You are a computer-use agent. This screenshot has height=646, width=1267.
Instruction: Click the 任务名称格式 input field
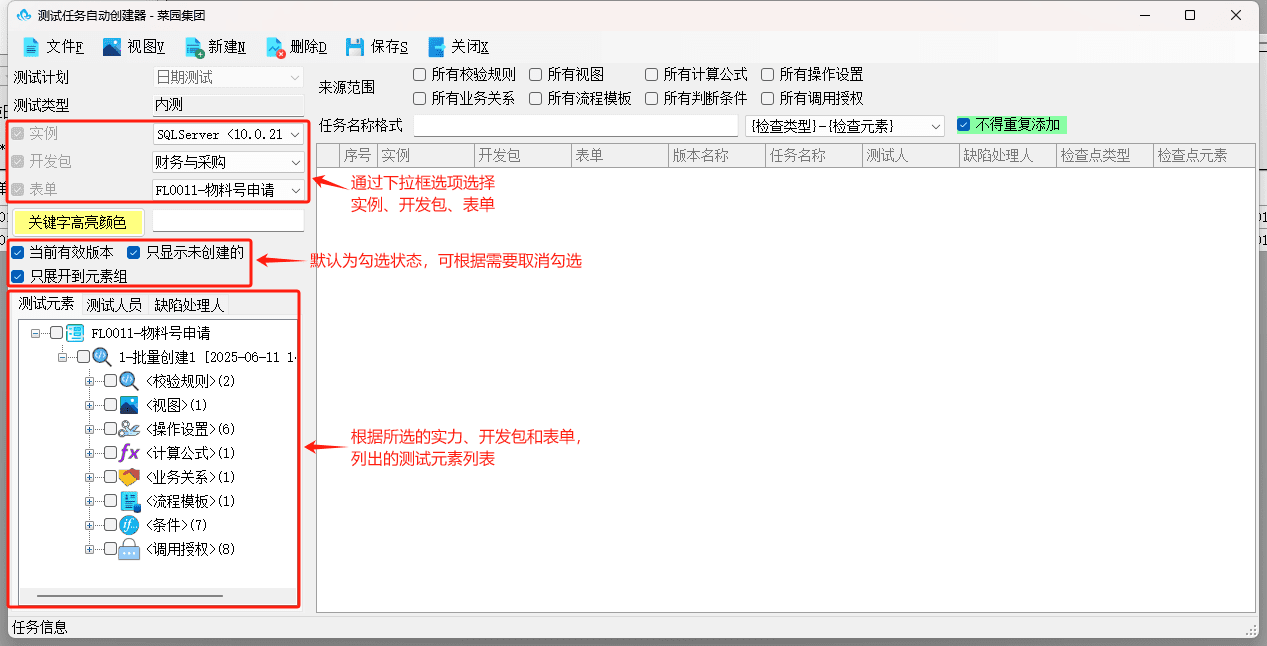coord(575,126)
